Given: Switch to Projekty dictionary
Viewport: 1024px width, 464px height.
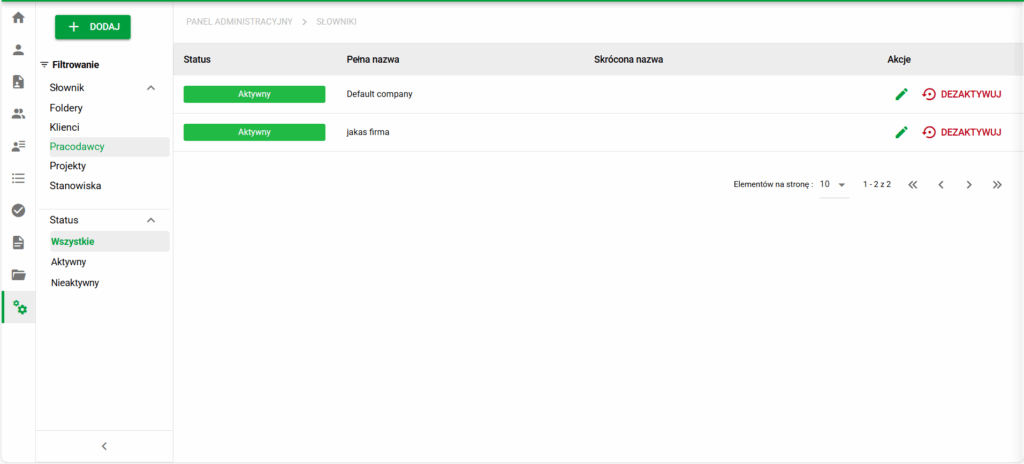Looking at the screenshot, I should pos(68,166).
